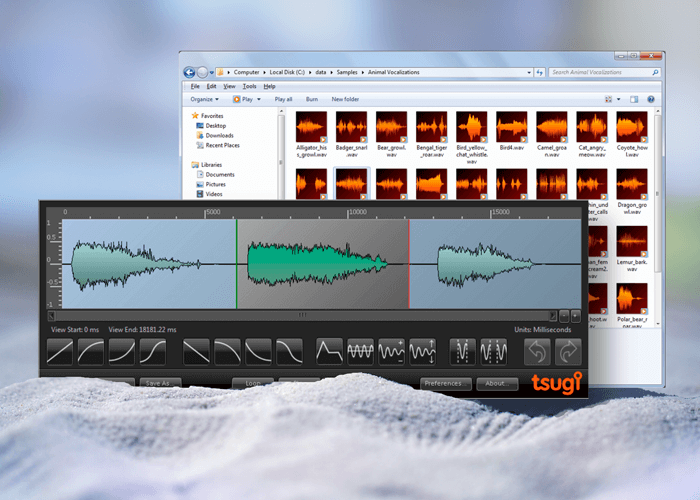Viewport: 700px width, 500px height.
Task: Expand breadcrumb arrow after Computer
Action: click(264, 72)
